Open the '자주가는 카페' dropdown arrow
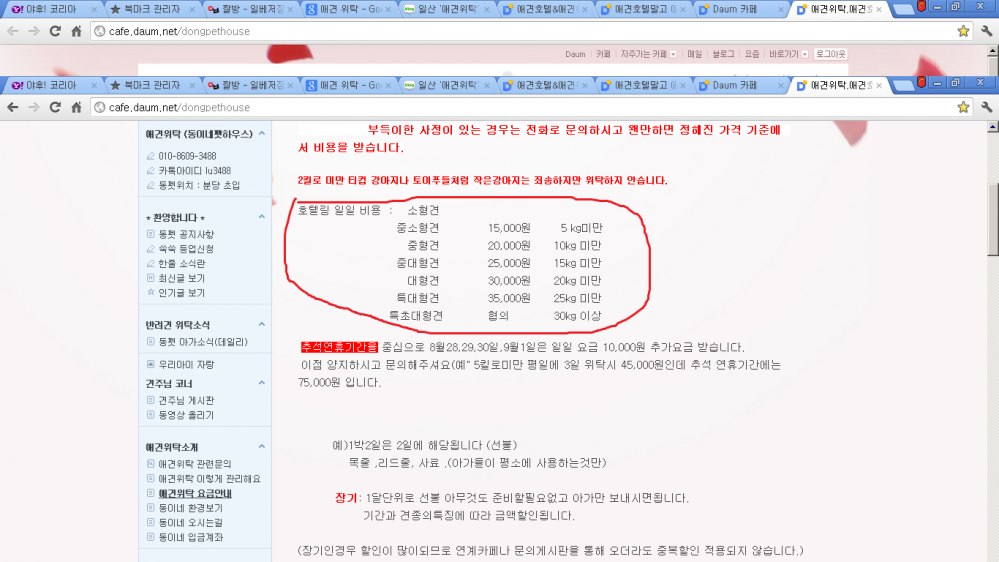 pyautogui.click(x=673, y=54)
